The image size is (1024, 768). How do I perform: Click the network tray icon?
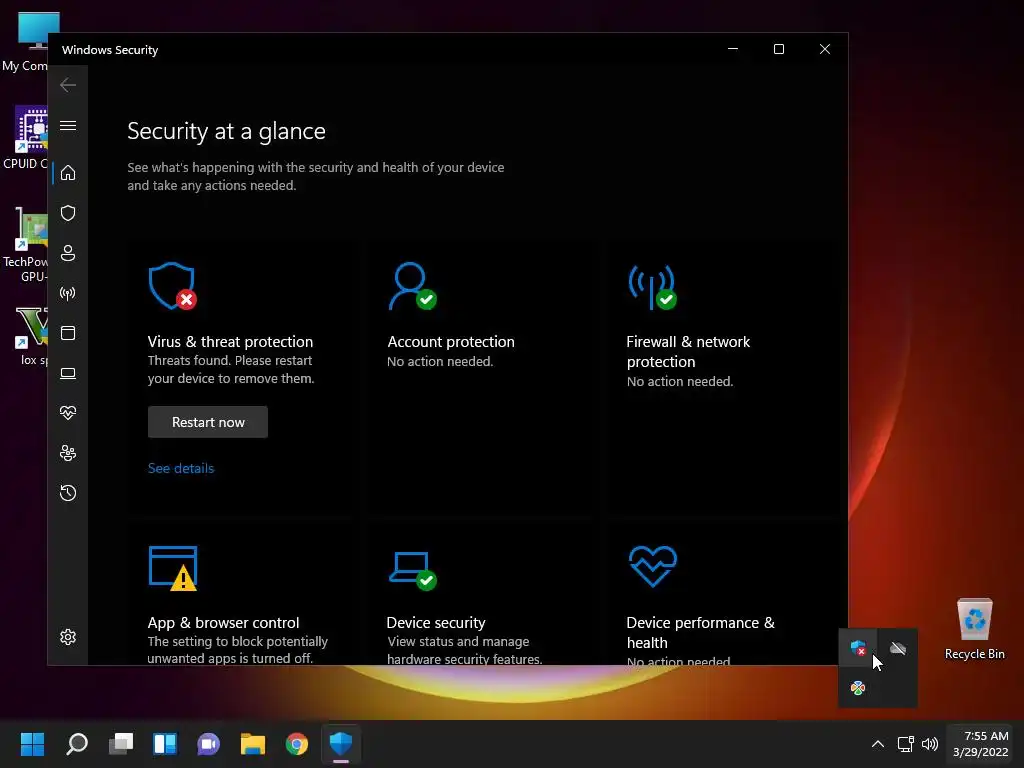click(905, 744)
